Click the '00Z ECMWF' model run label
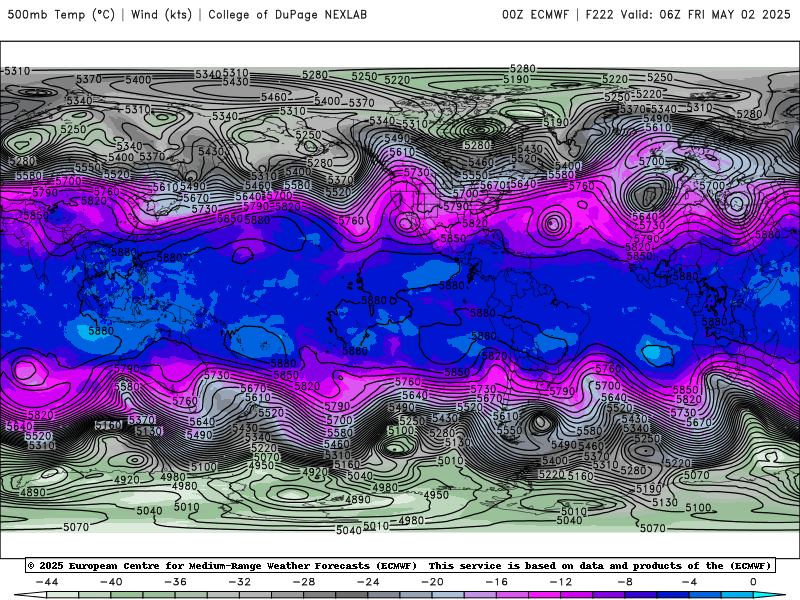This screenshot has height=600, width=800. 535,14
